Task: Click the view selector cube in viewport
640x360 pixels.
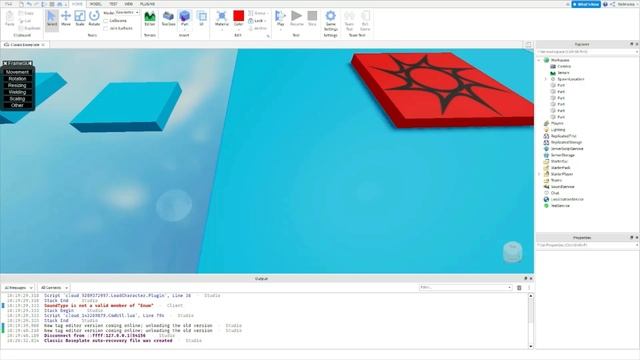Action: point(512,251)
